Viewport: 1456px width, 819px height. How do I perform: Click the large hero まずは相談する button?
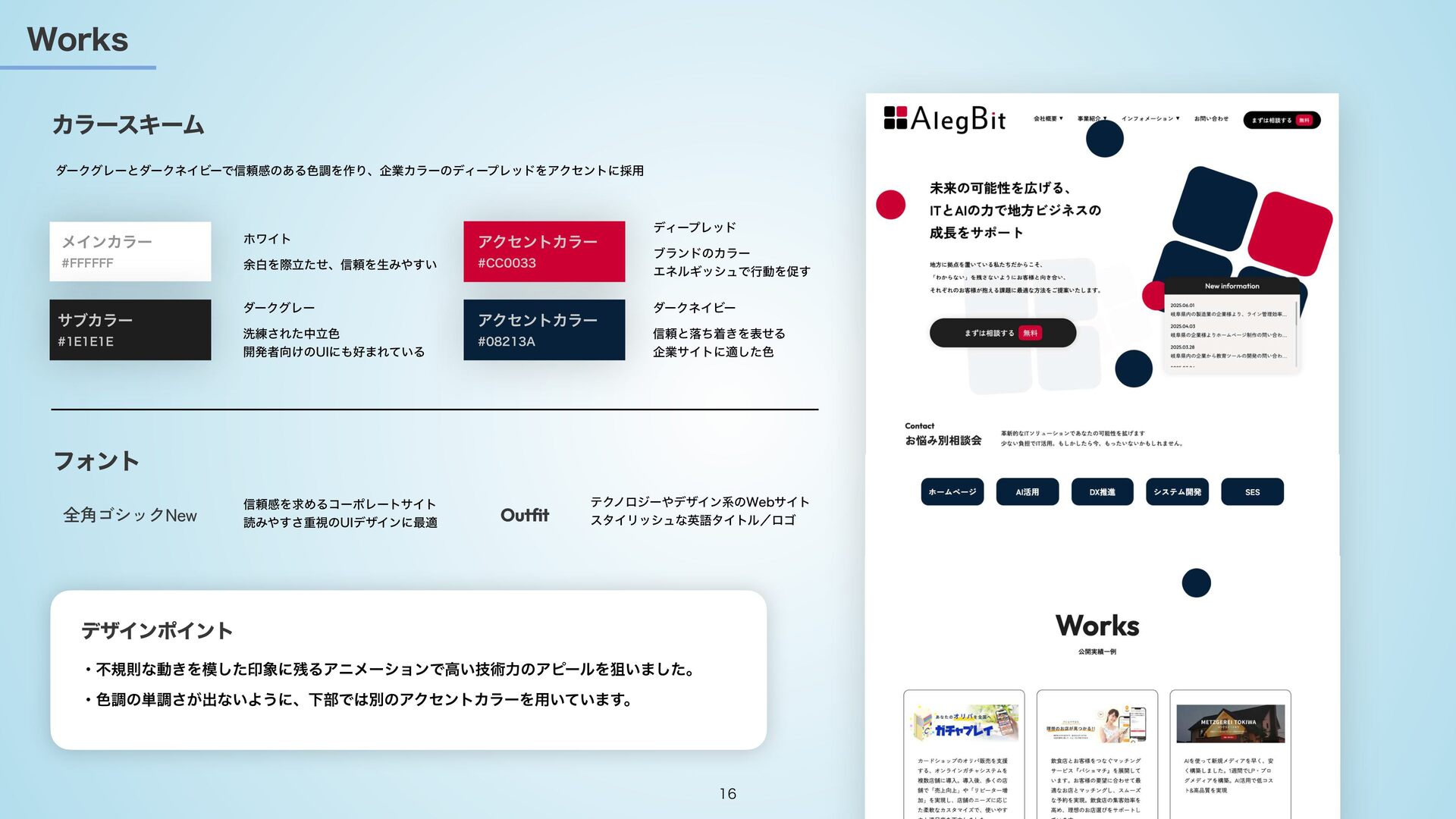(1002, 333)
